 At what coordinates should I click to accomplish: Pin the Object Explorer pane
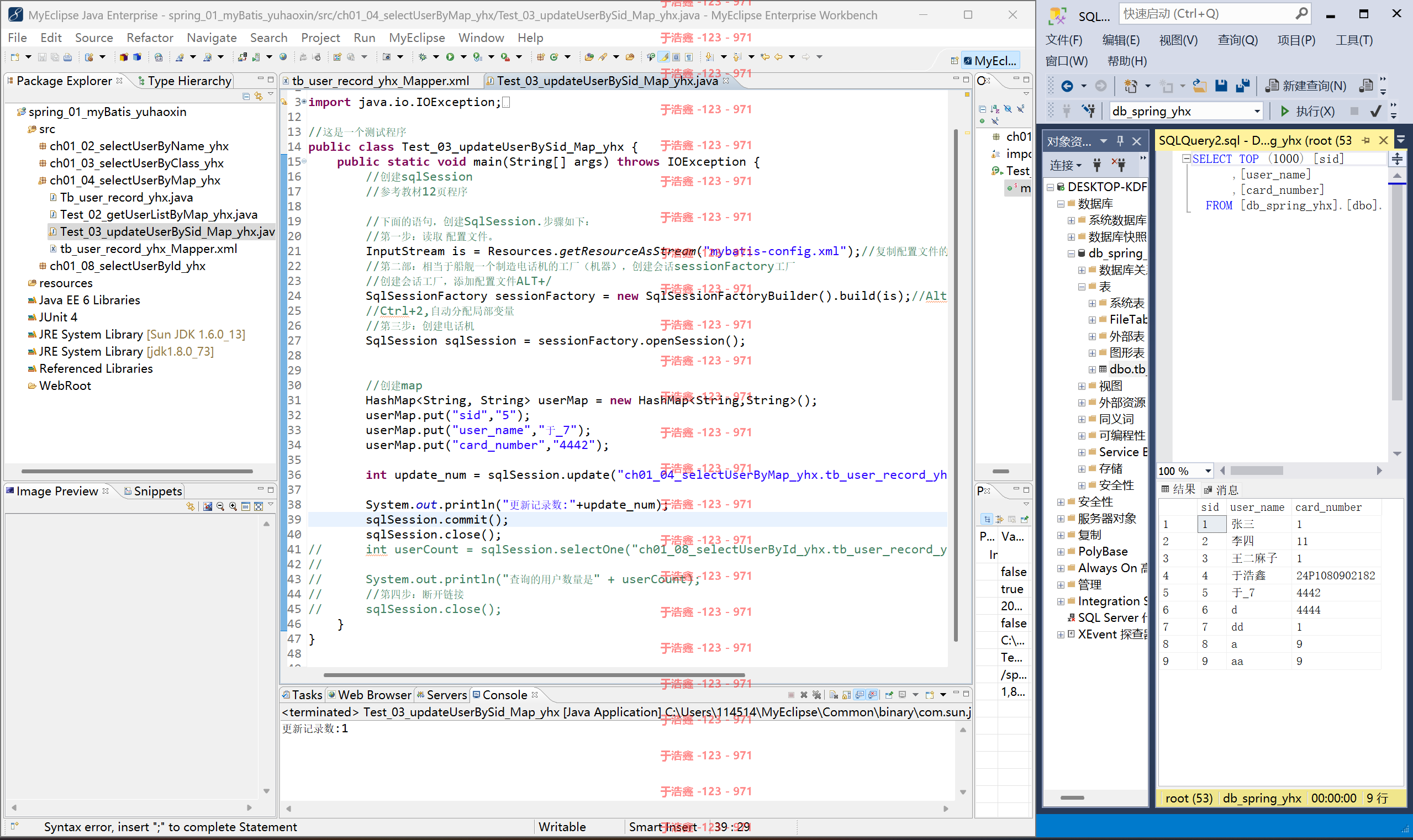click(x=1120, y=141)
